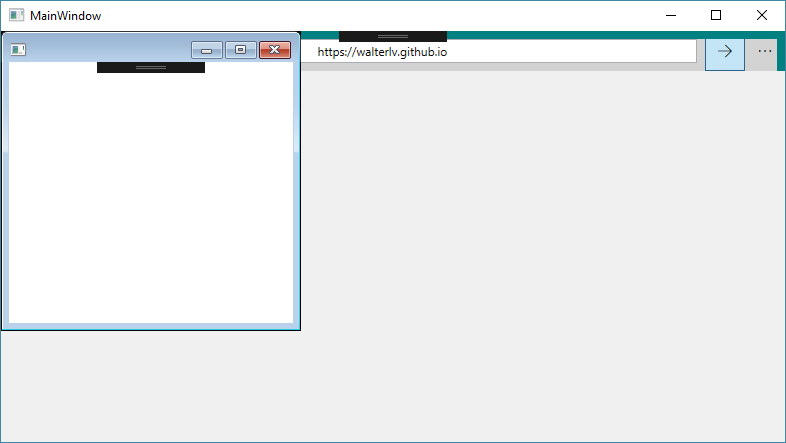Click the child window's title bar icon
The width and height of the screenshot is (786, 443).
(18, 50)
